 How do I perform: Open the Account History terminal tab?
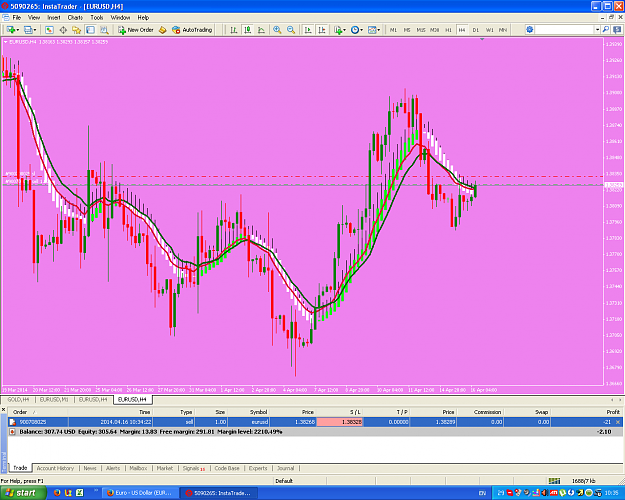[55, 469]
